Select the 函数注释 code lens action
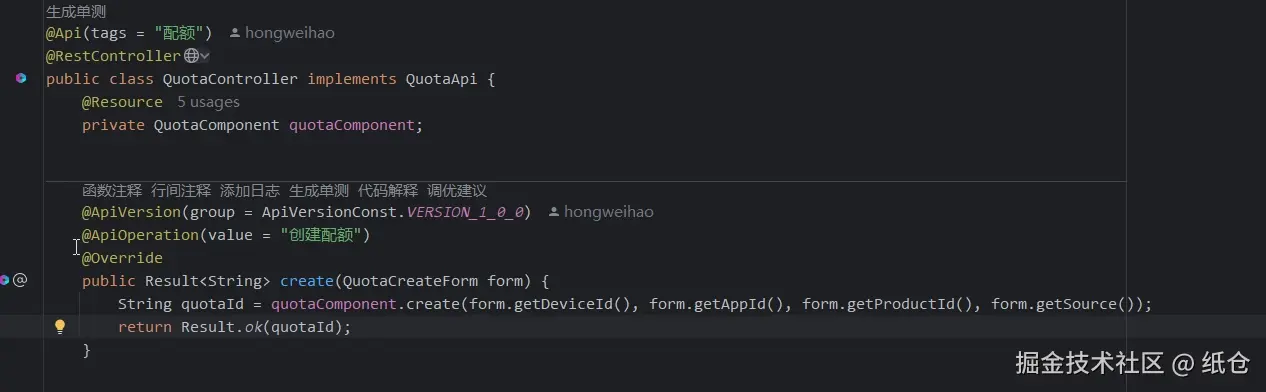This screenshot has height=392, width=1266. coord(112,190)
